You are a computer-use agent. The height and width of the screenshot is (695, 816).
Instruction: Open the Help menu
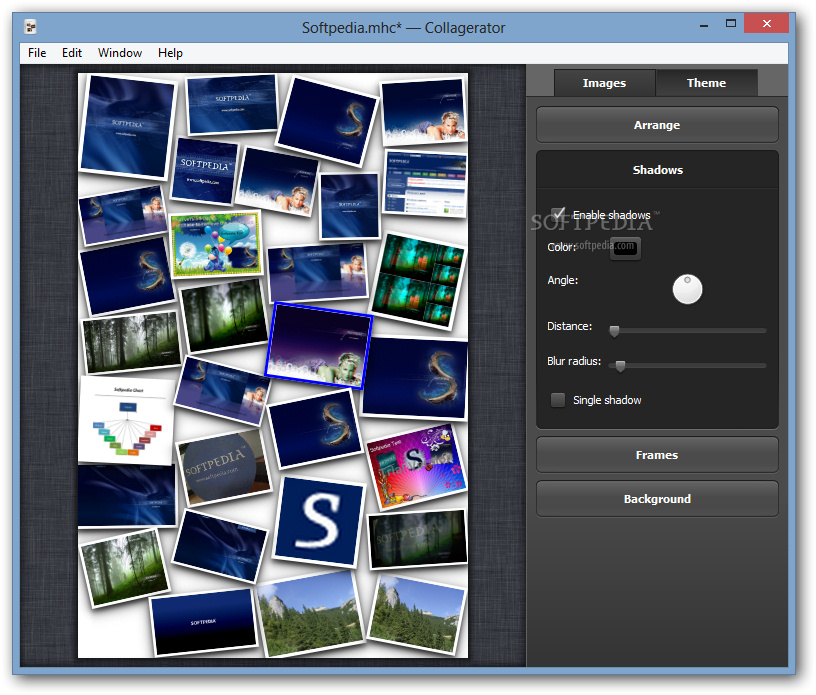point(170,53)
